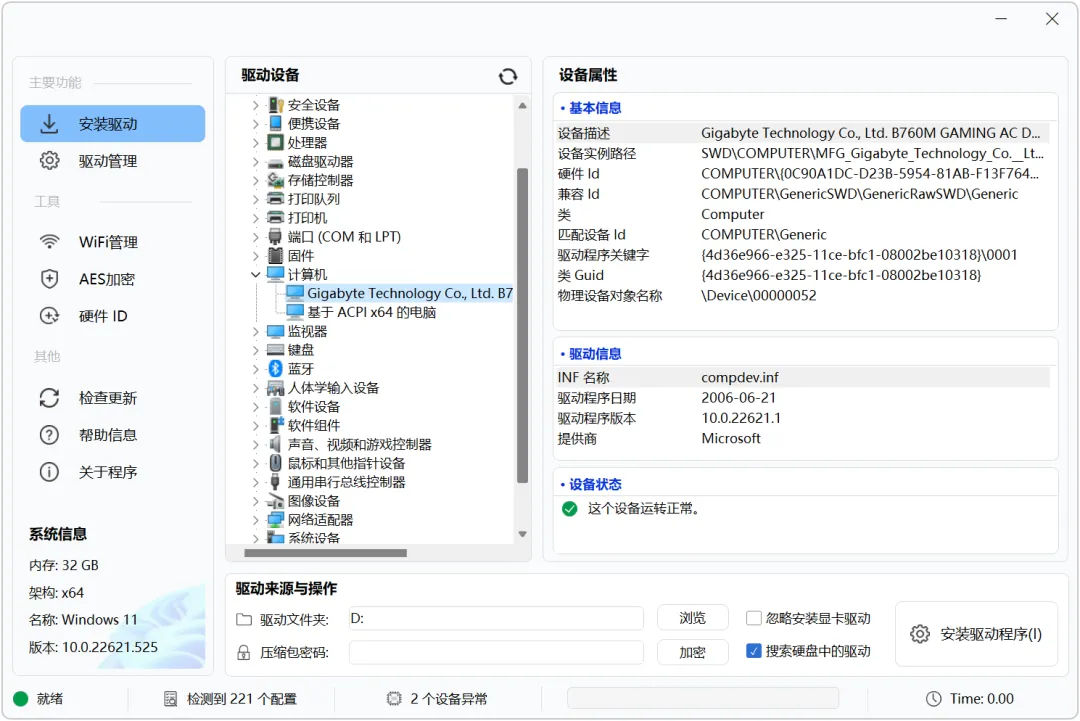The width and height of the screenshot is (1080, 721).
Task: Select 检查更新 in the sidebar
Action: [113, 398]
